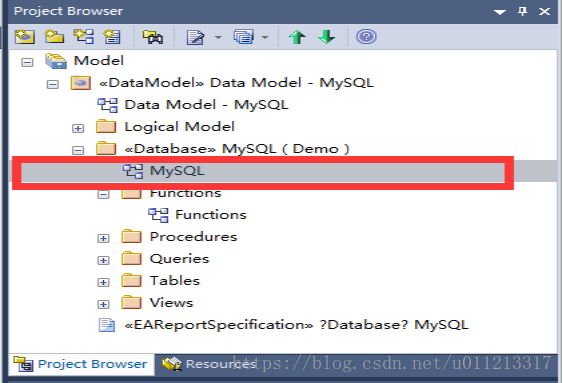Select «DataModel» Data Model - MySQL package

236,83
